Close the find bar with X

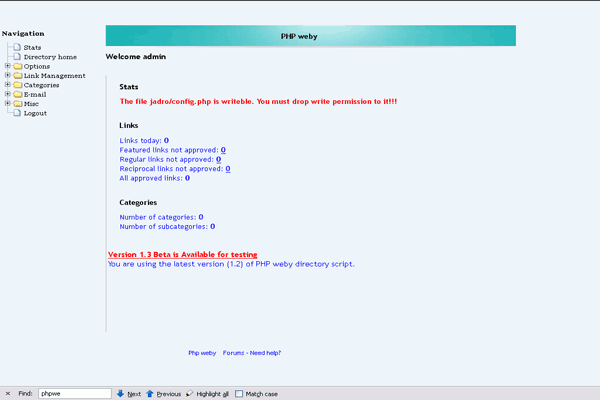coord(8,394)
